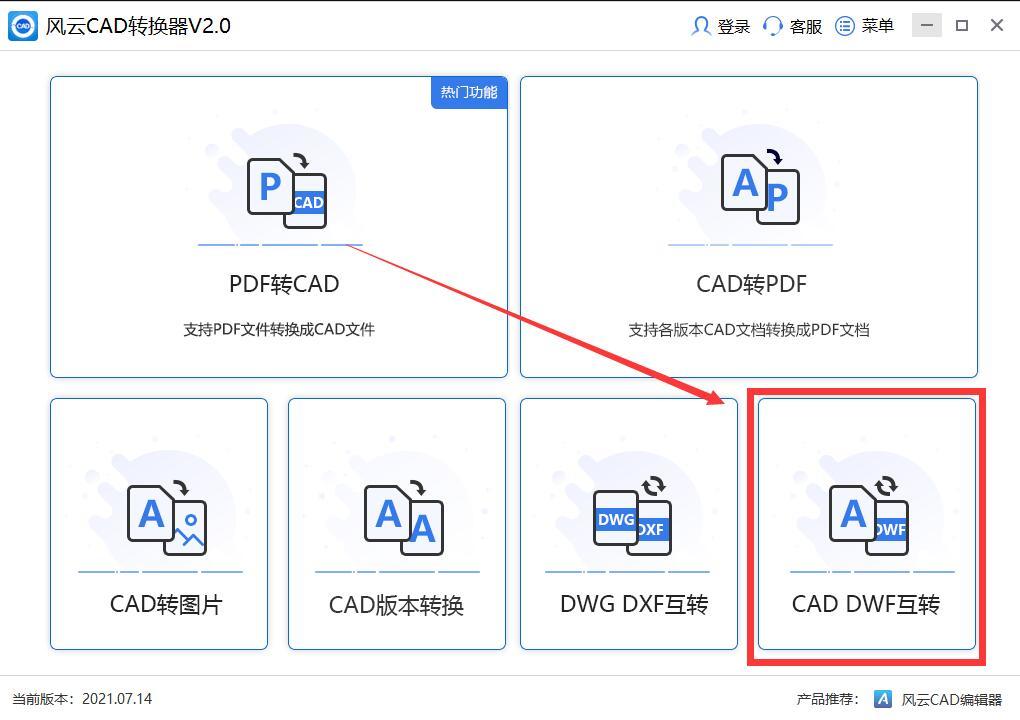Click the circular list menu icon
The height and width of the screenshot is (720, 1020).
pyautogui.click(x=844, y=26)
